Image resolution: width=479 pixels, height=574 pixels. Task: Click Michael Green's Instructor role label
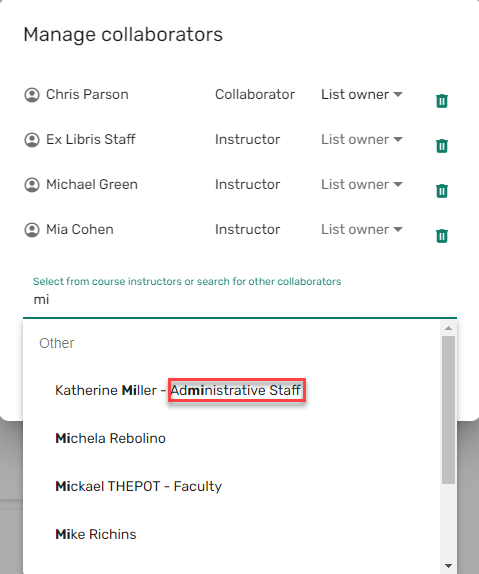point(248,184)
